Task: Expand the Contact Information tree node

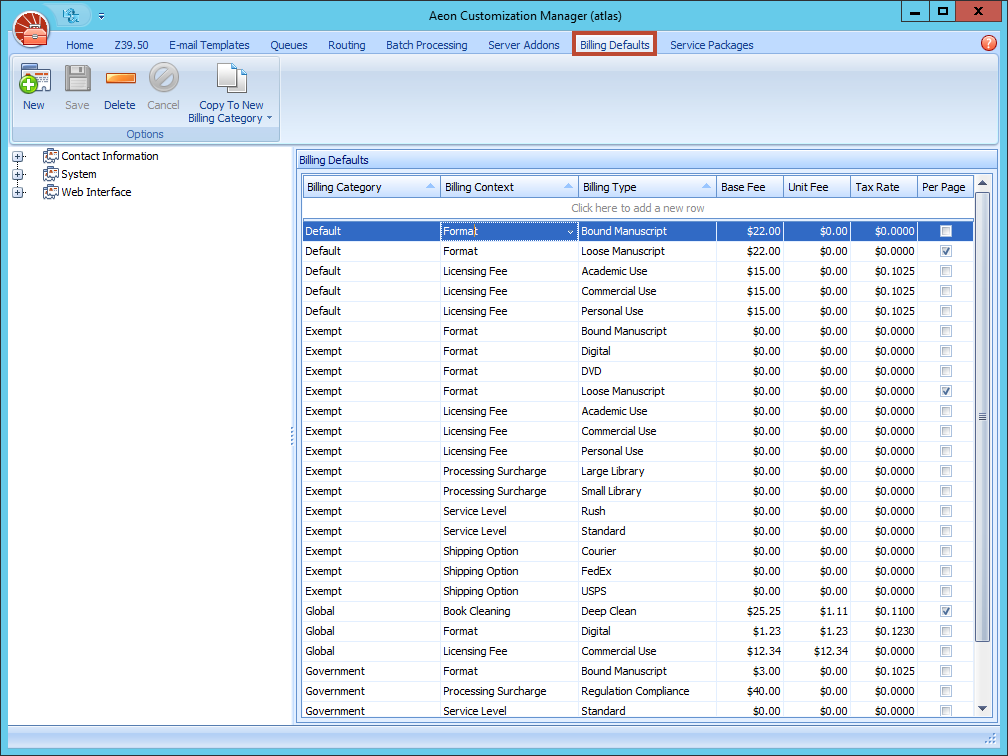Action: coord(18,156)
